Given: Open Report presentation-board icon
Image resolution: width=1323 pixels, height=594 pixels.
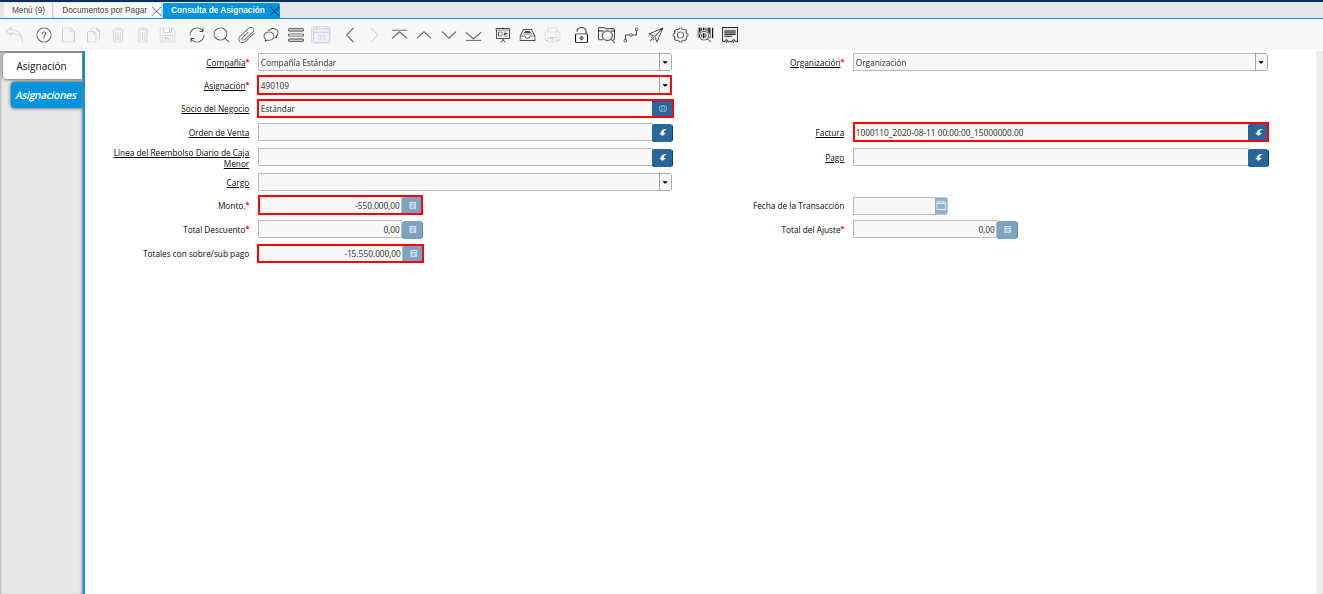Looking at the screenshot, I should [503, 35].
